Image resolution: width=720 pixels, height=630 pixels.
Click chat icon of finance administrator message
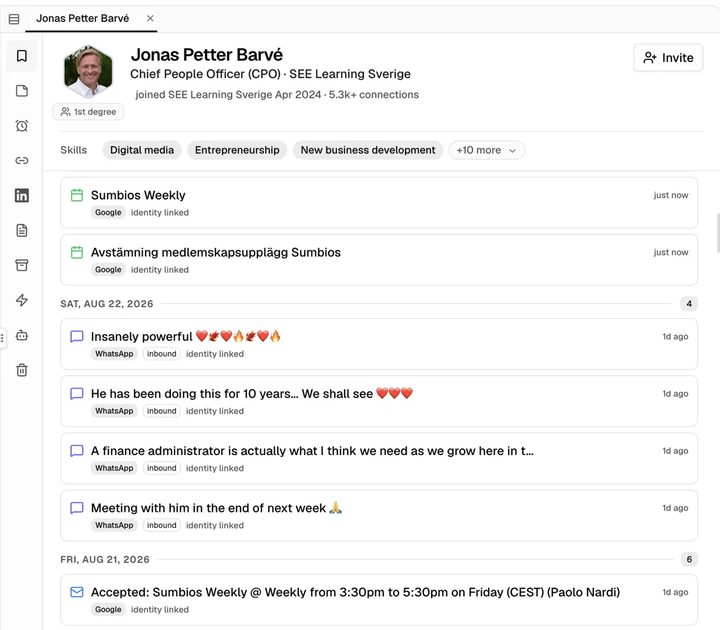point(77,450)
